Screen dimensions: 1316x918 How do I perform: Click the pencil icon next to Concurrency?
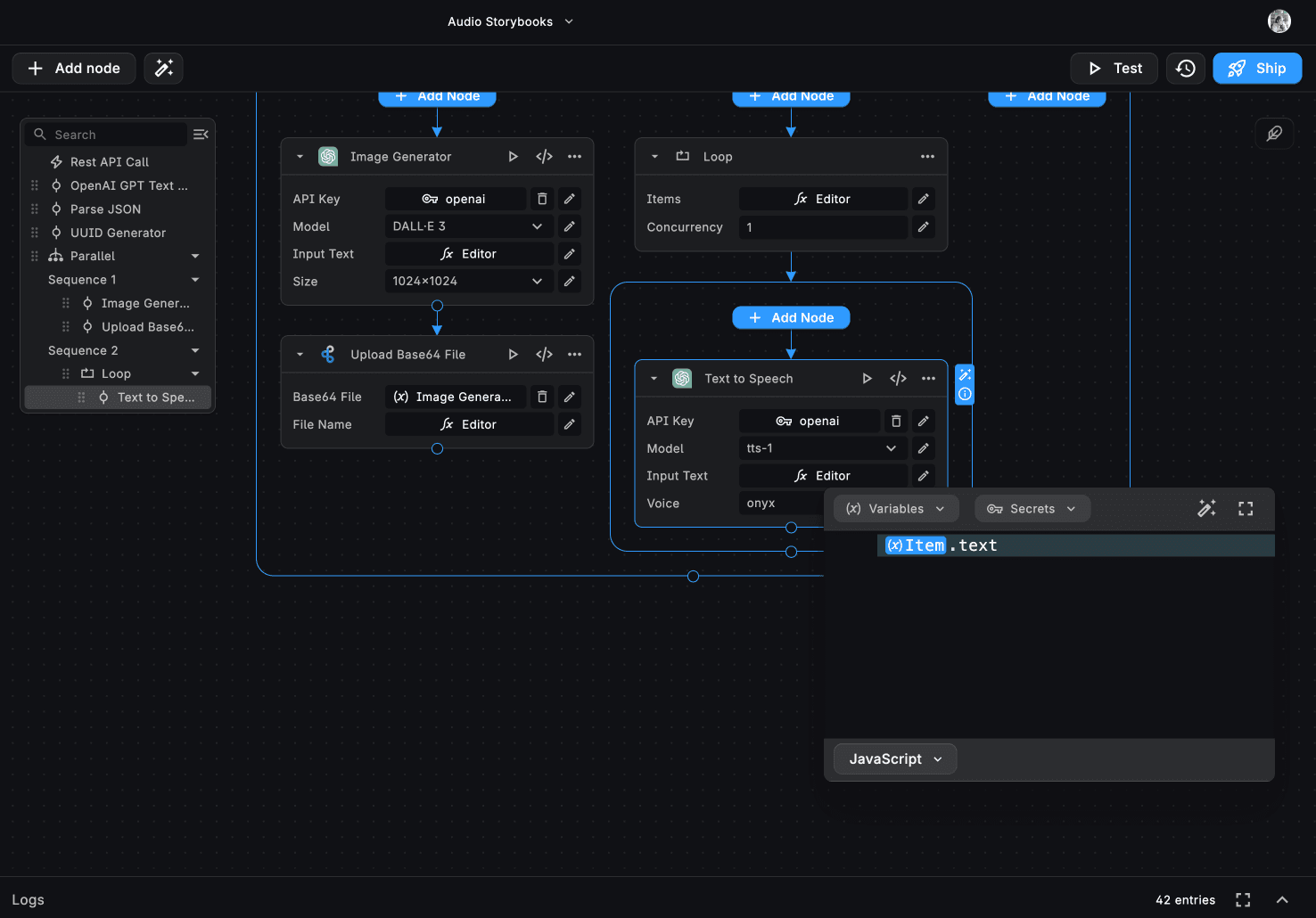[x=923, y=227]
